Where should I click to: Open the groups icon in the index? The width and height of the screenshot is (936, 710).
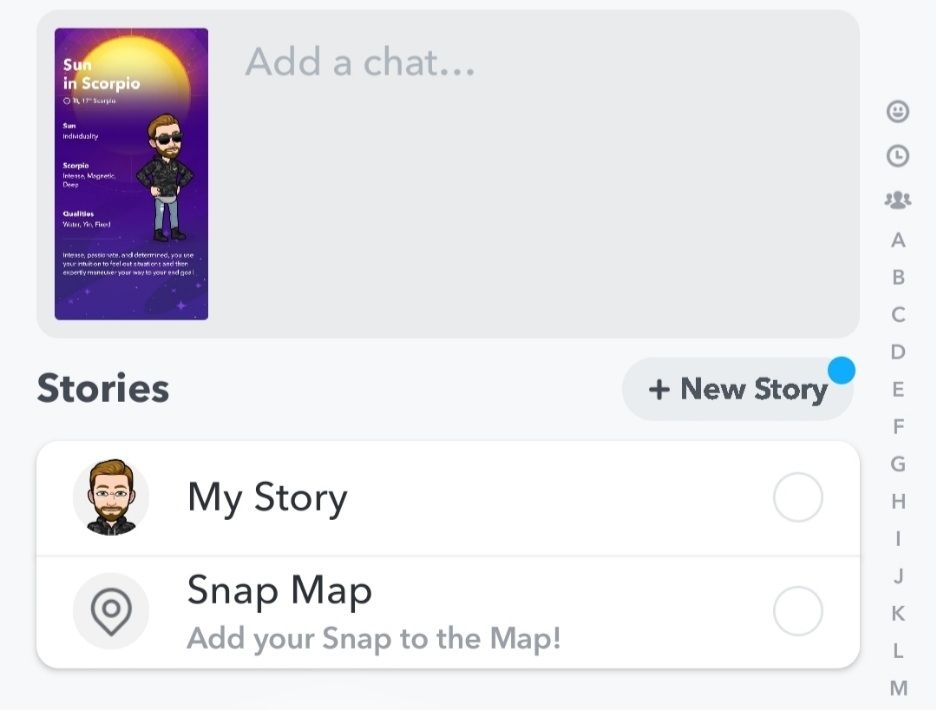[x=898, y=200]
